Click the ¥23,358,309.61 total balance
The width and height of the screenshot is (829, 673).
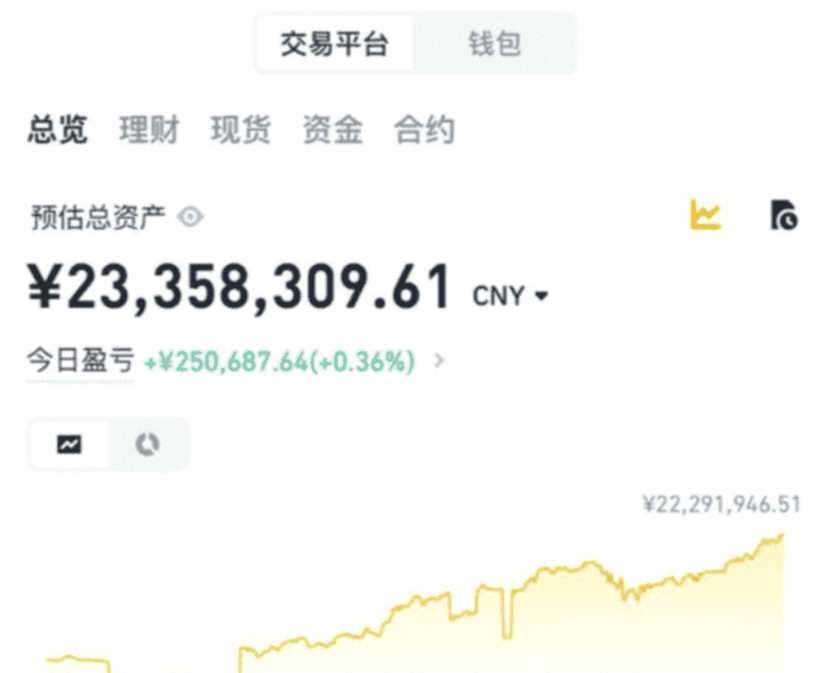pyautogui.click(x=239, y=288)
